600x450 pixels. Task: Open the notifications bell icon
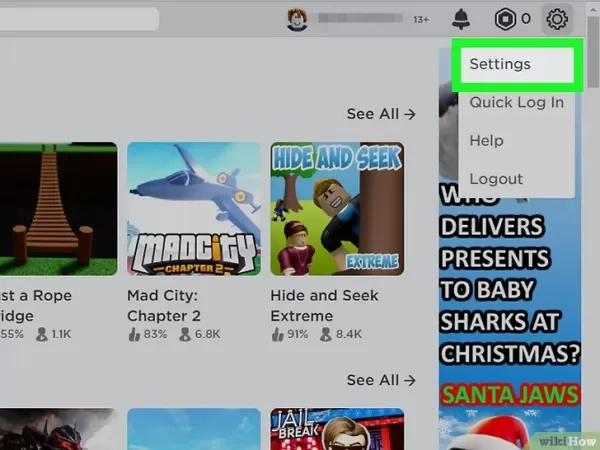point(461,19)
